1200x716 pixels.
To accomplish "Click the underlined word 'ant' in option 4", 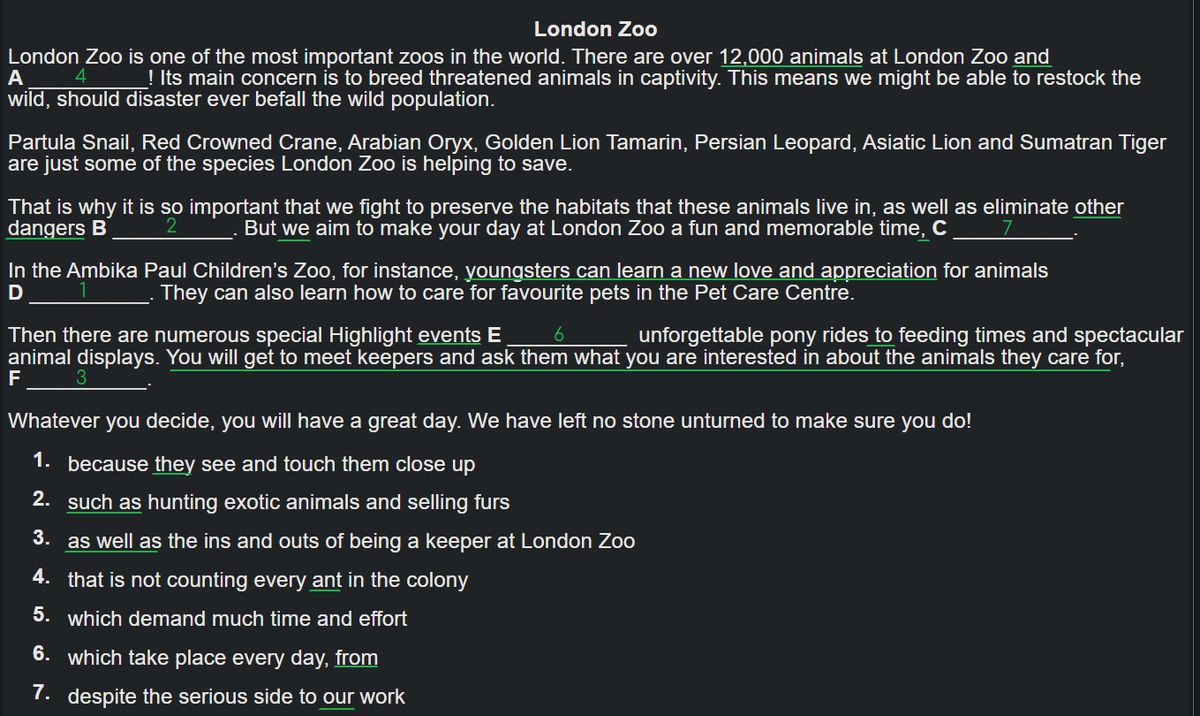I will pyautogui.click(x=326, y=580).
